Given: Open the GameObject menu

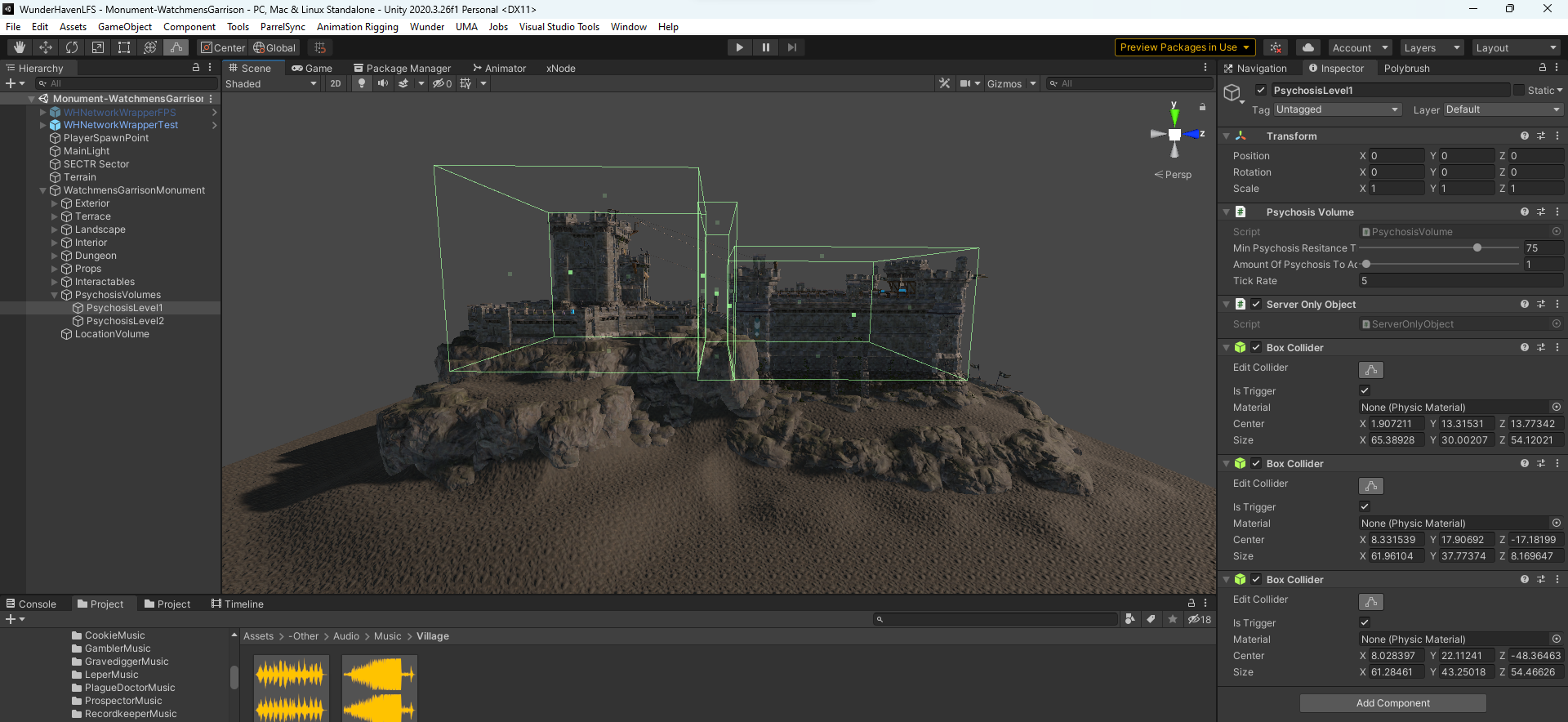Looking at the screenshot, I should [124, 27].
